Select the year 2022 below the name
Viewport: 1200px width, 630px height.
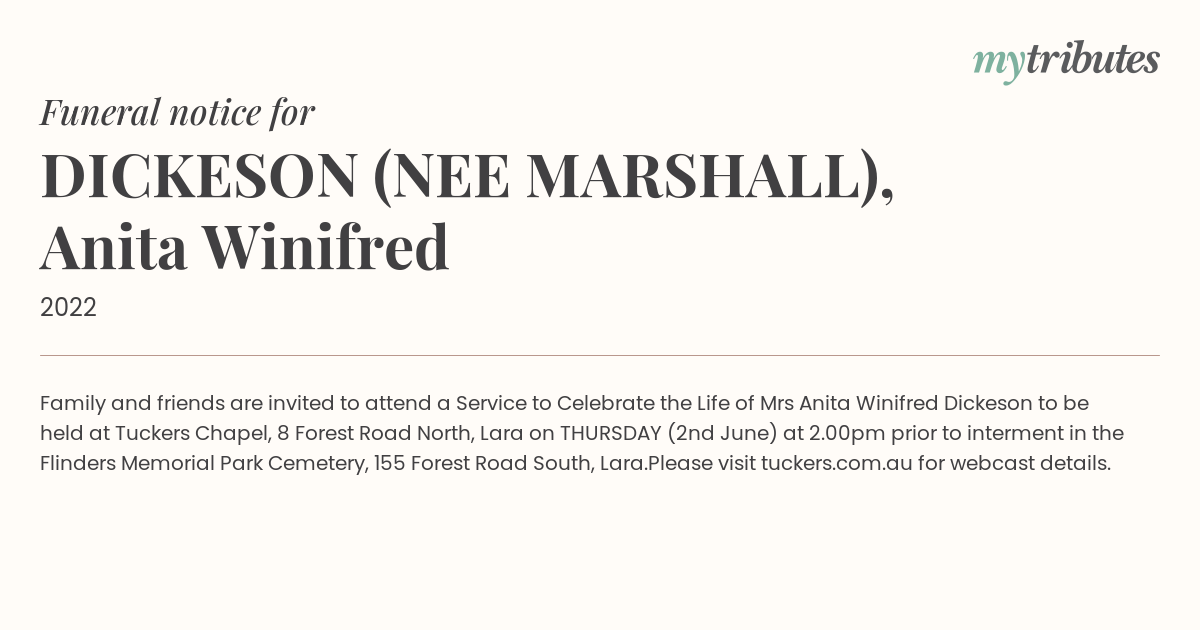[x=68, y=308]
